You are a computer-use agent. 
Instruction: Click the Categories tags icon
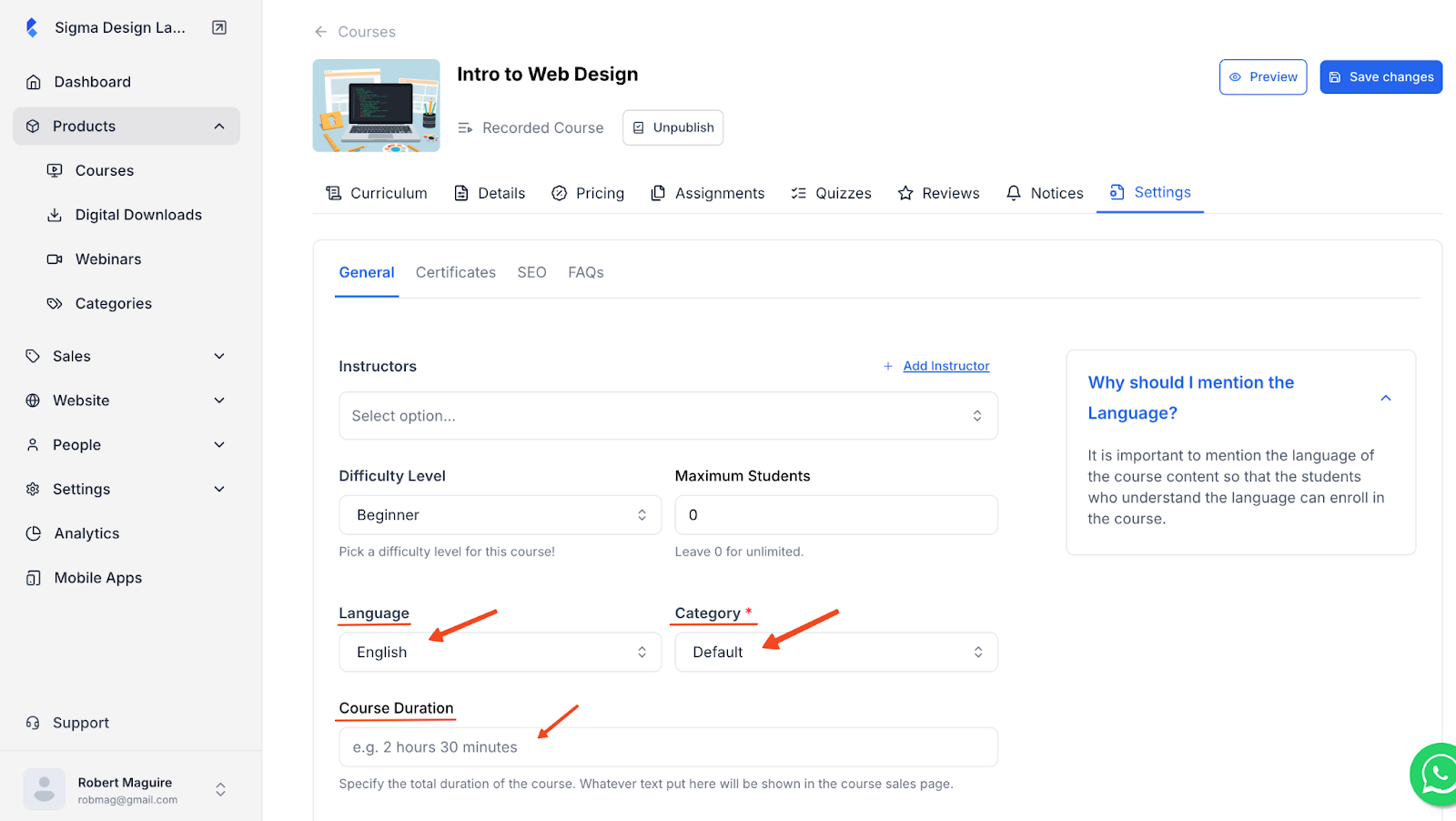[55, 303]
